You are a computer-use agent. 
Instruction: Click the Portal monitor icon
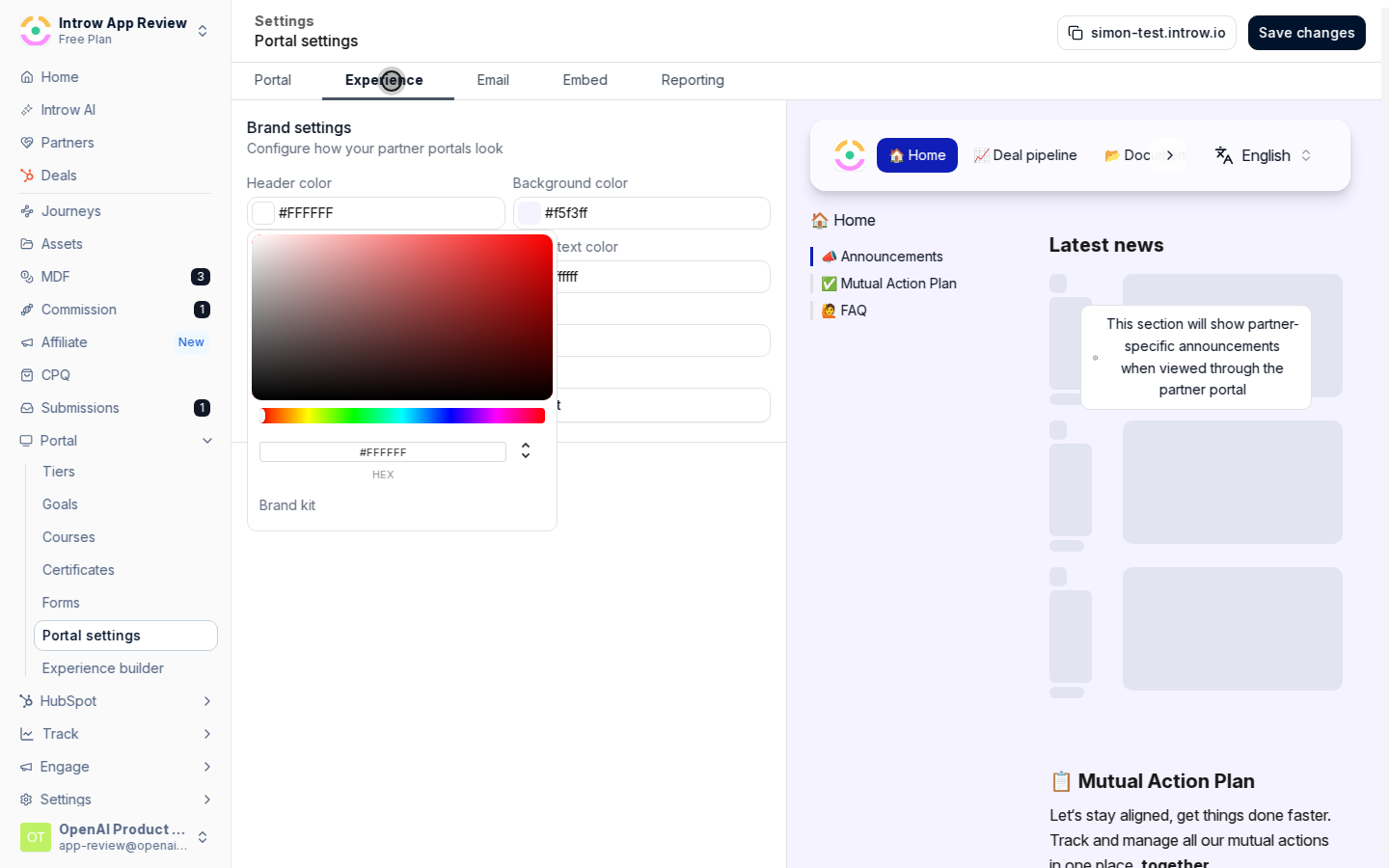[x=26, y=441]
